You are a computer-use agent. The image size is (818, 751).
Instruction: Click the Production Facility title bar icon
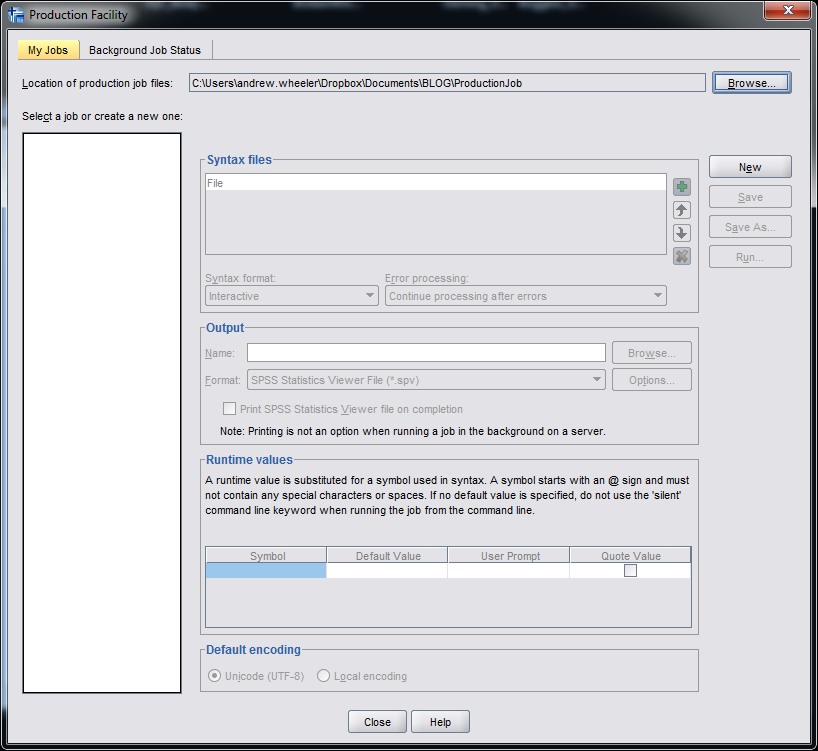pos(16,15)
